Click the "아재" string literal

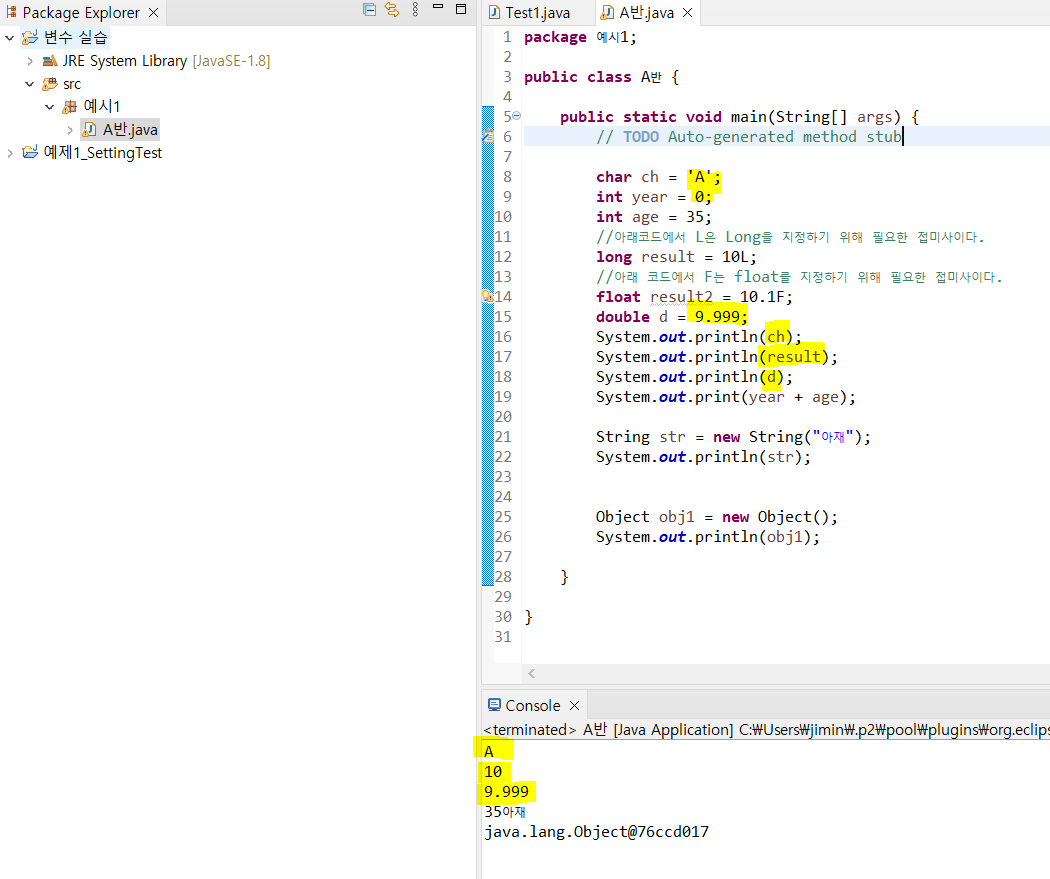coord(832,437)
